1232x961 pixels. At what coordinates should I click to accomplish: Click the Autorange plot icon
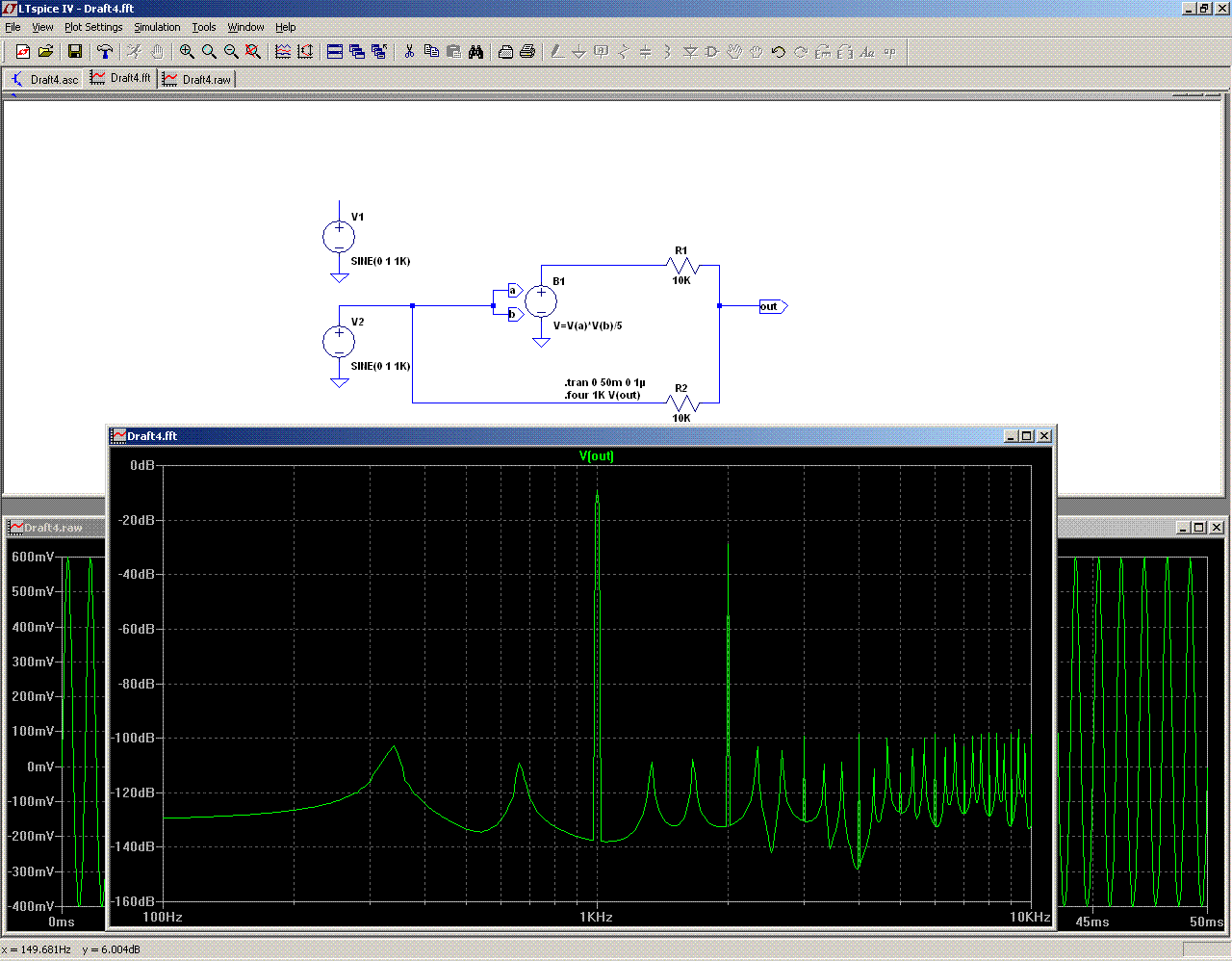pos(305,52)
